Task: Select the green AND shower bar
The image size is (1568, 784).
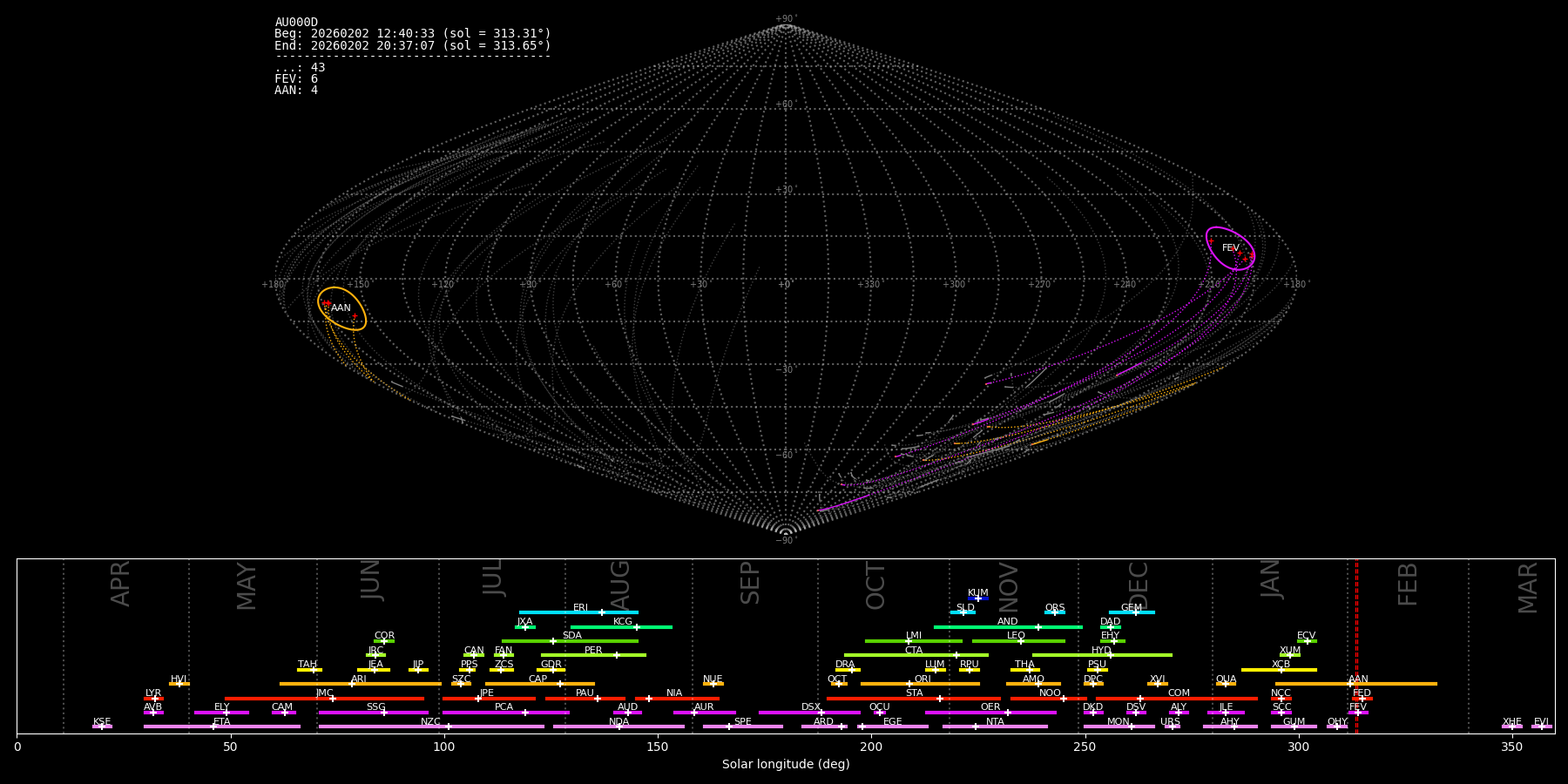Action: [1008, 626]
